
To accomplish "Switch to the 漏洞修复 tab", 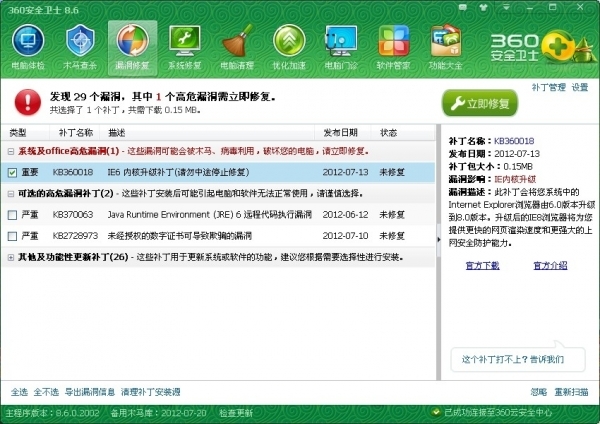I will pyautogui.click(x=132, y=47).
